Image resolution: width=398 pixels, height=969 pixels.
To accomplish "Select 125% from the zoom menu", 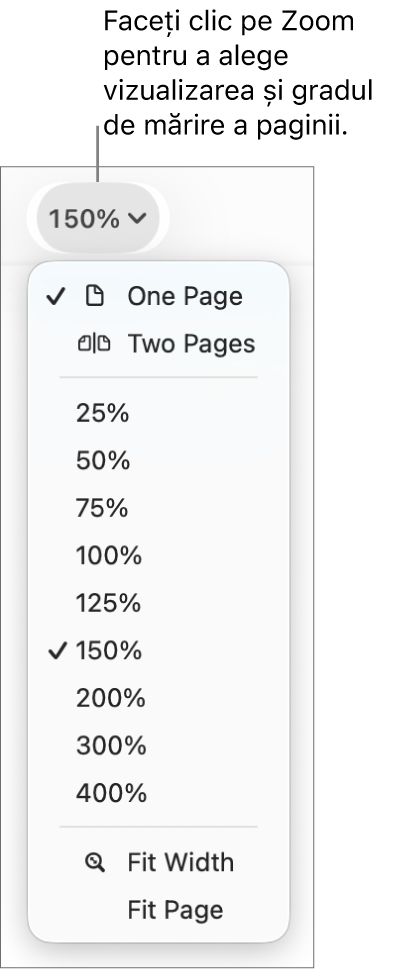I will [158, 603].
